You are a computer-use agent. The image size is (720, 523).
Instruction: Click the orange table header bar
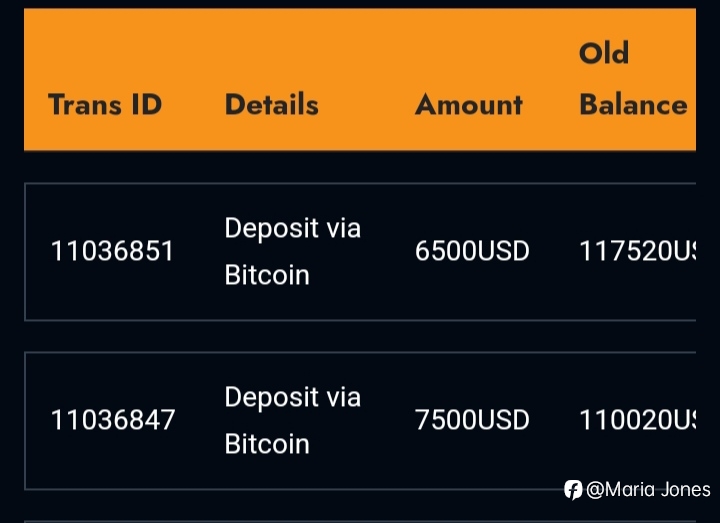tap(360, 79)
